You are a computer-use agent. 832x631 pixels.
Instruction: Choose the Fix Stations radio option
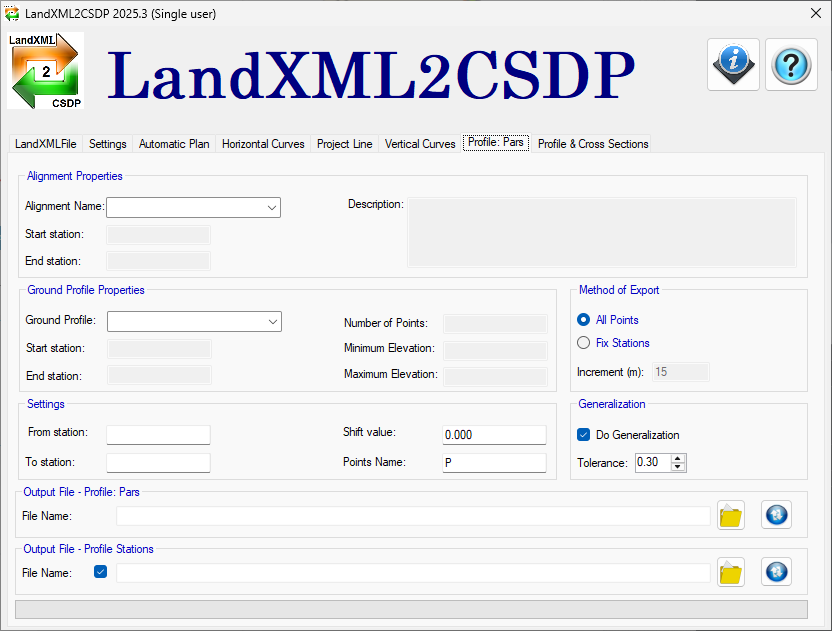coord(584,343)
